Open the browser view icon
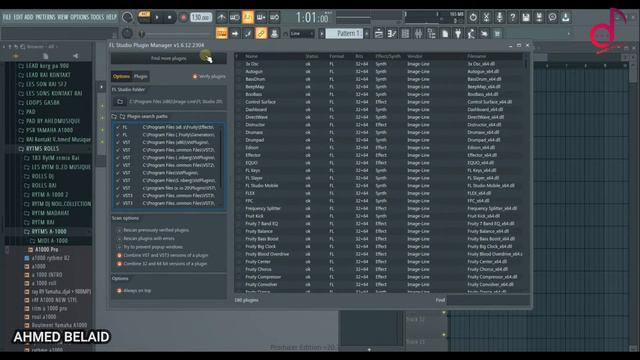This screenshot has height=360, width=640. click(x=431, y=33)
